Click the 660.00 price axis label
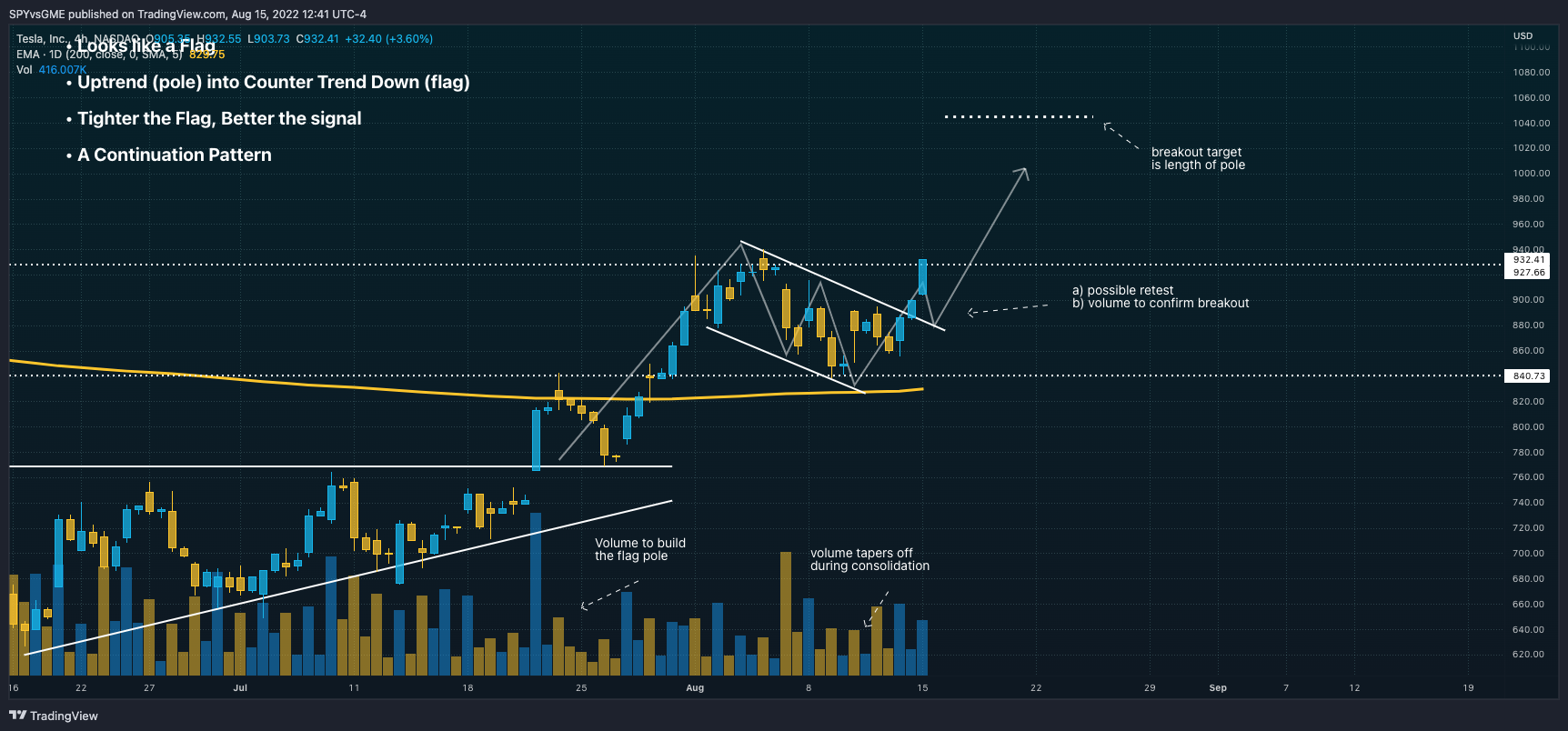The width and height of the screenshot is (1568, 731). 1528,604
